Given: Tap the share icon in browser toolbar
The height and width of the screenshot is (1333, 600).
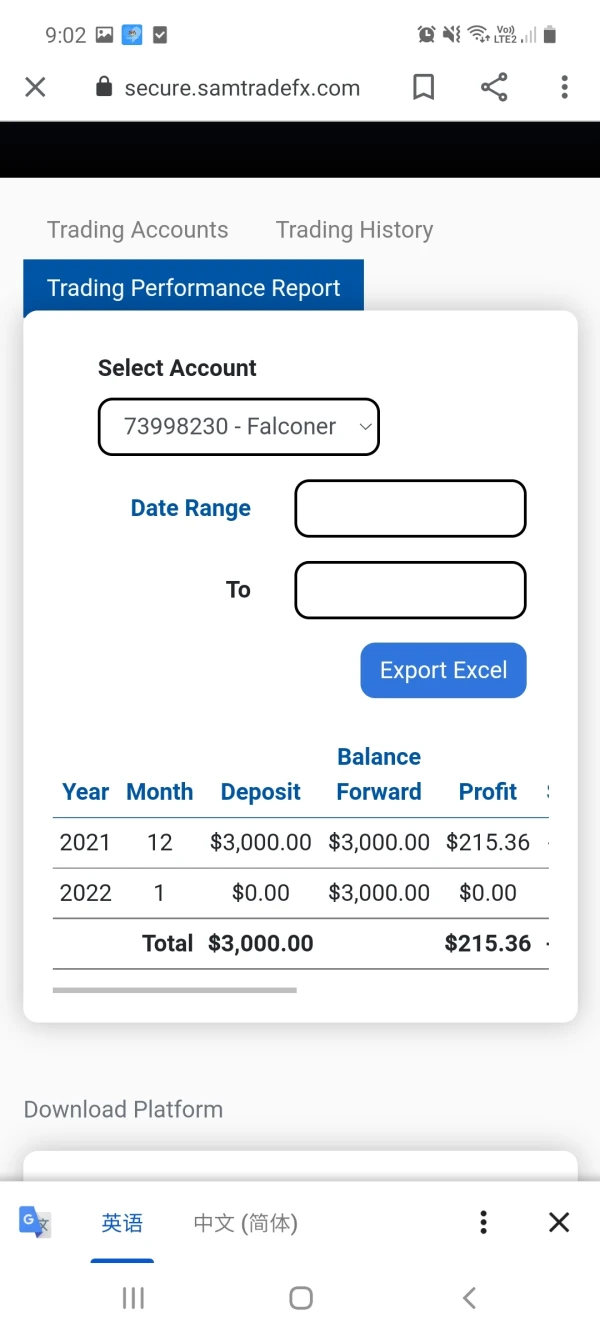Looking at the screenshot, I should 494,88.
